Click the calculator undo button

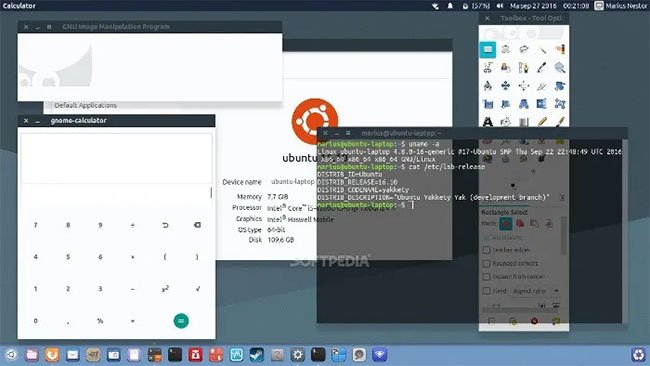(165, 225)
